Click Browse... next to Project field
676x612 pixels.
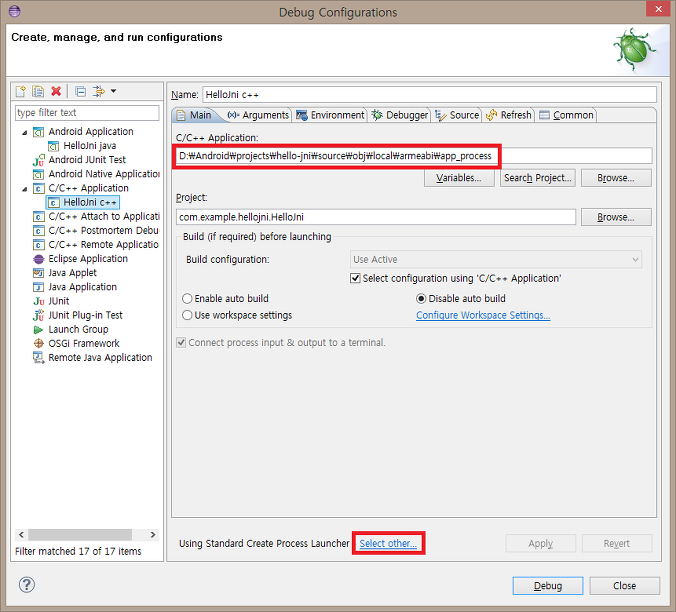[616, 217]
